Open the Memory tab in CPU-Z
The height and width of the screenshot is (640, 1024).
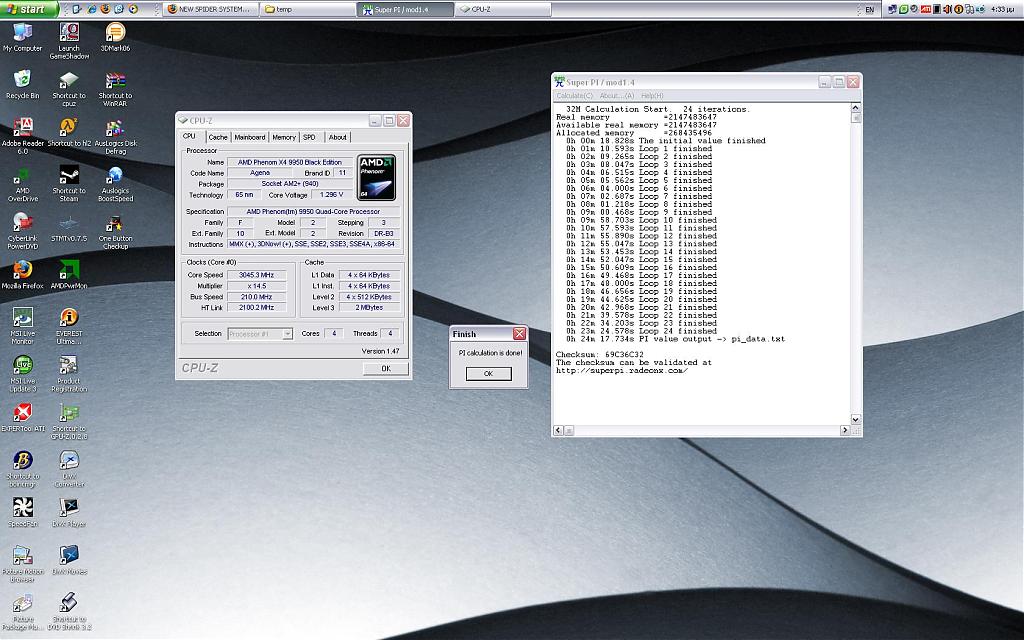[x=284, y=137]
